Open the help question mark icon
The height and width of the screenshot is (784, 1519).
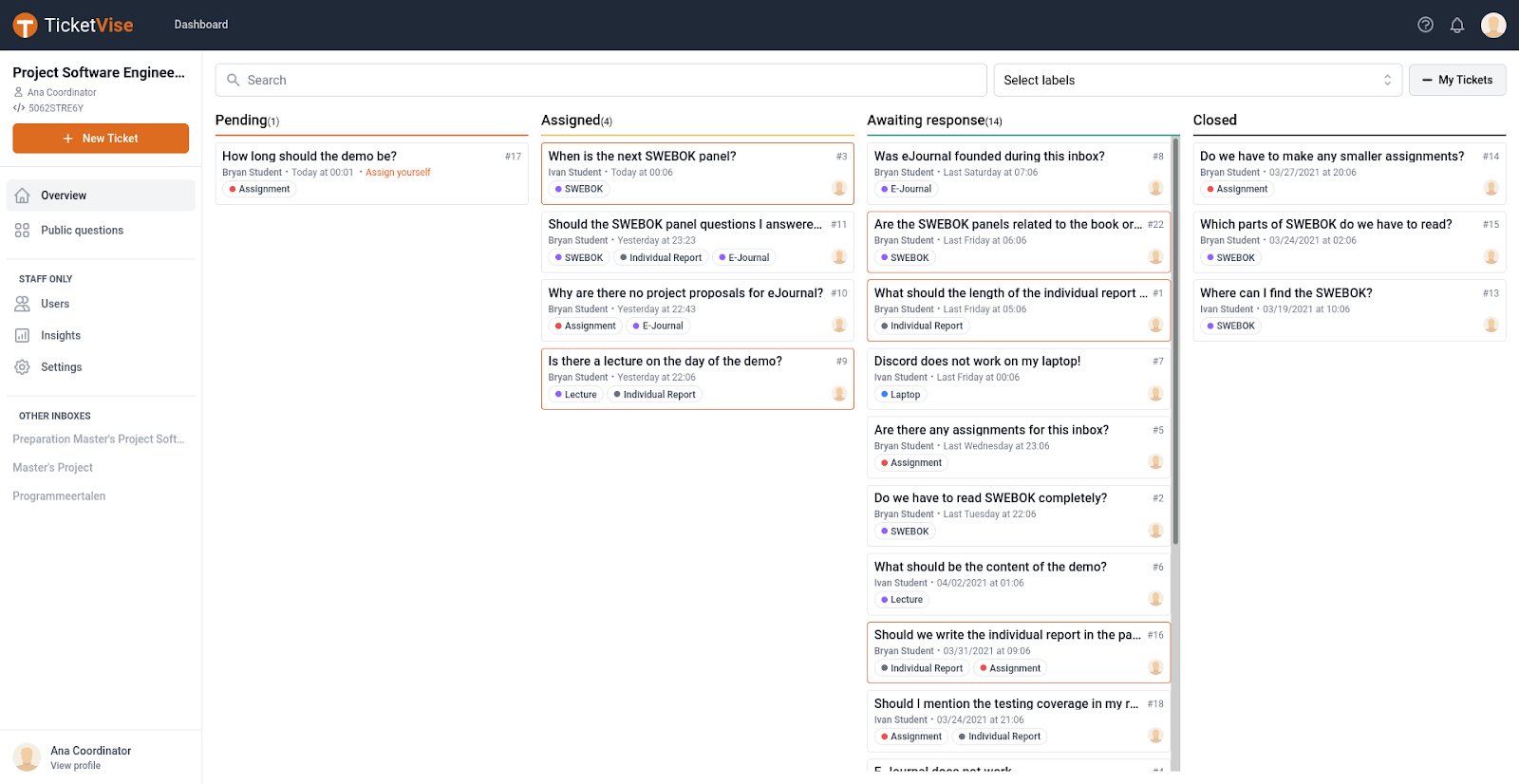tap(1425, 25)
